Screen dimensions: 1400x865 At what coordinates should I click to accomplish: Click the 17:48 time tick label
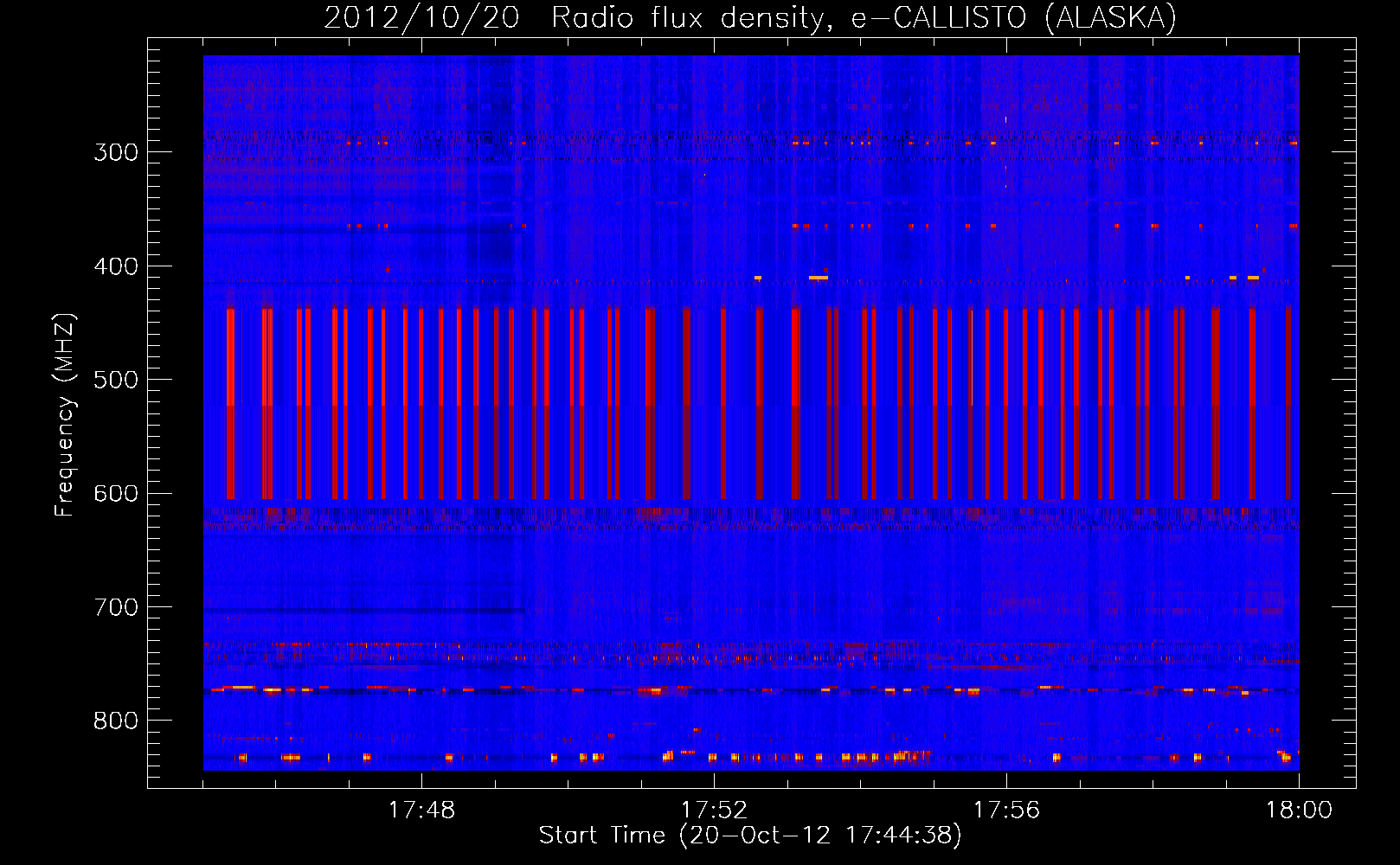coord(421,811)
